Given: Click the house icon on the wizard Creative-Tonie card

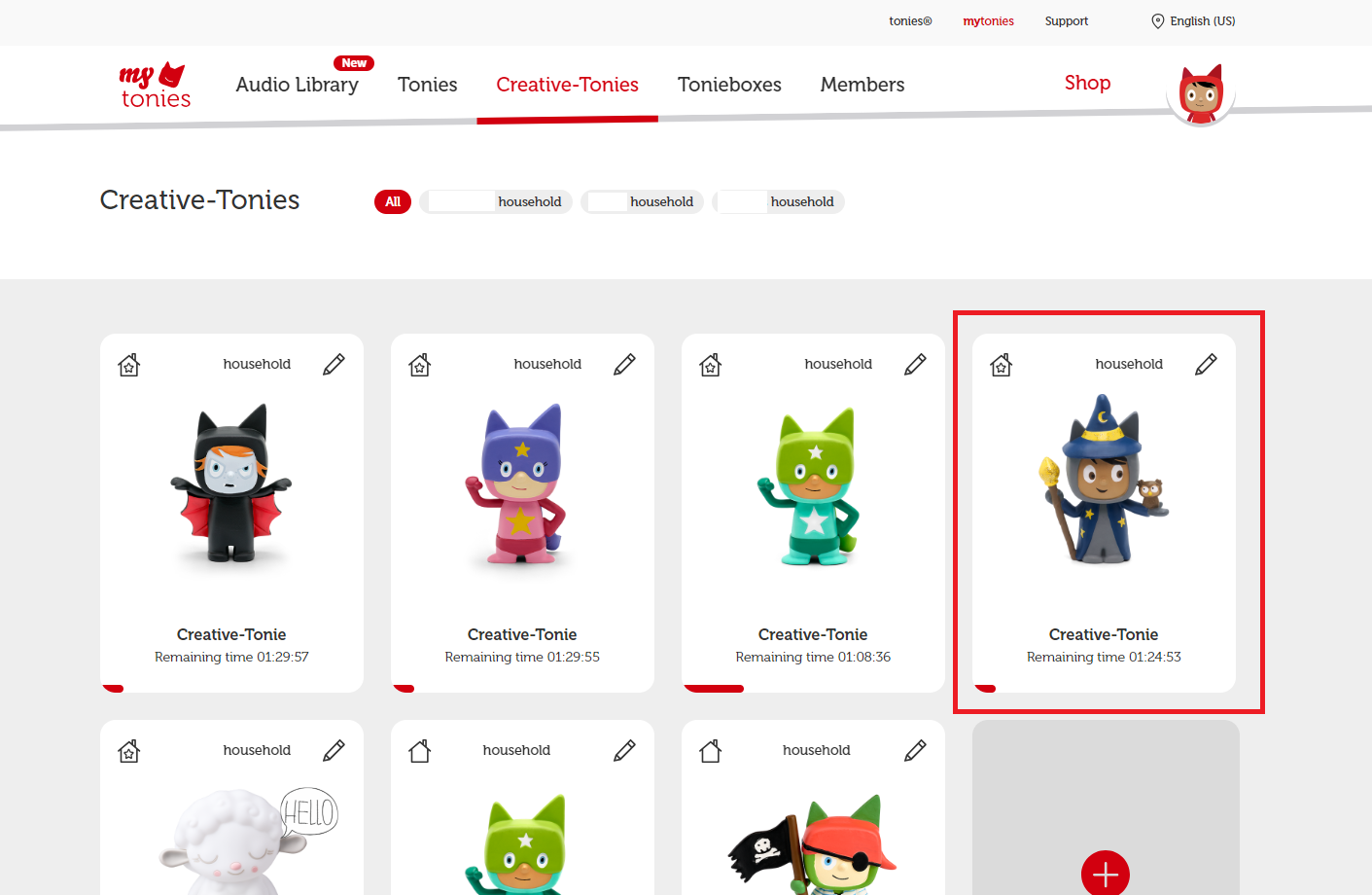Looking at the screenshot, I should click(1002, 365).
